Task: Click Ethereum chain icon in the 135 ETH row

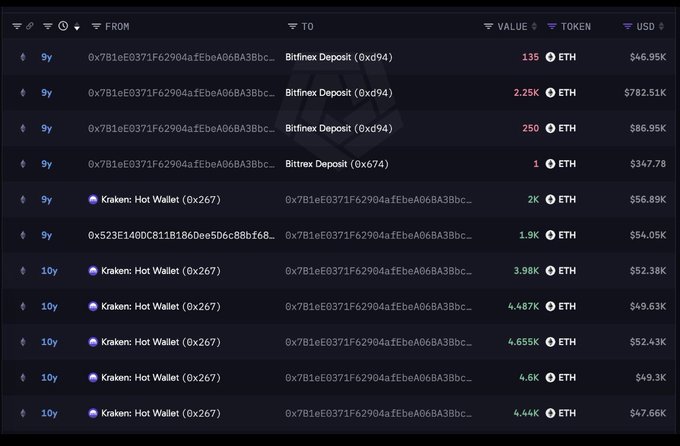Action: click(23, 57)
